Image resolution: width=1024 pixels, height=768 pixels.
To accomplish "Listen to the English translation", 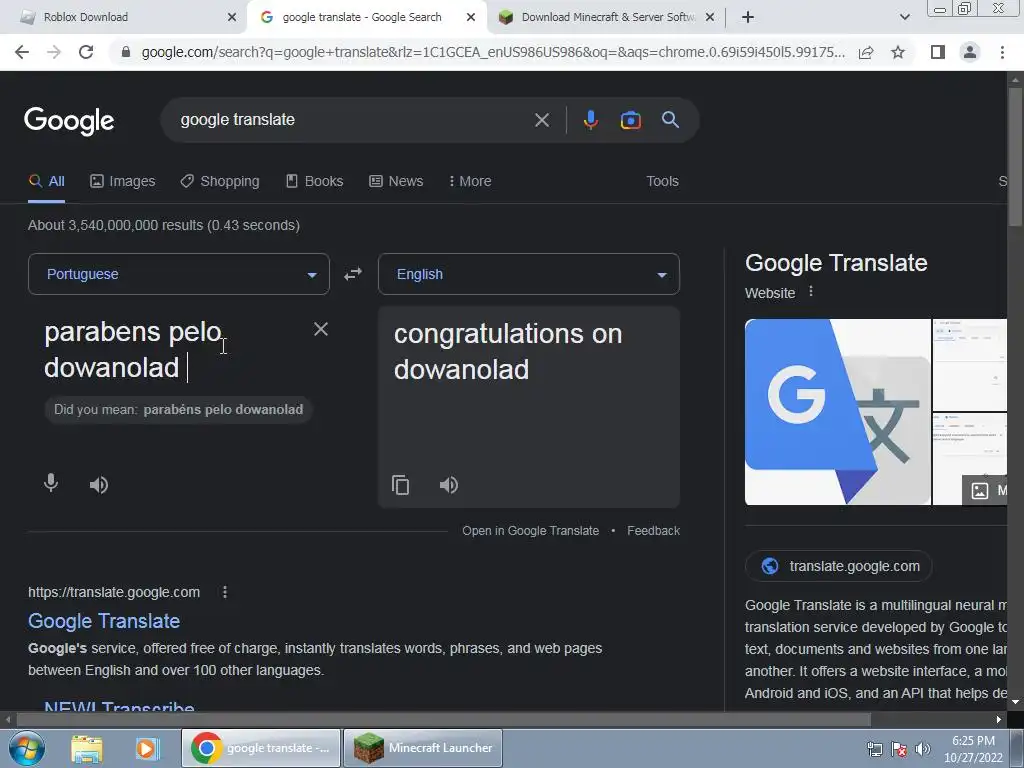I will [449, 485].
